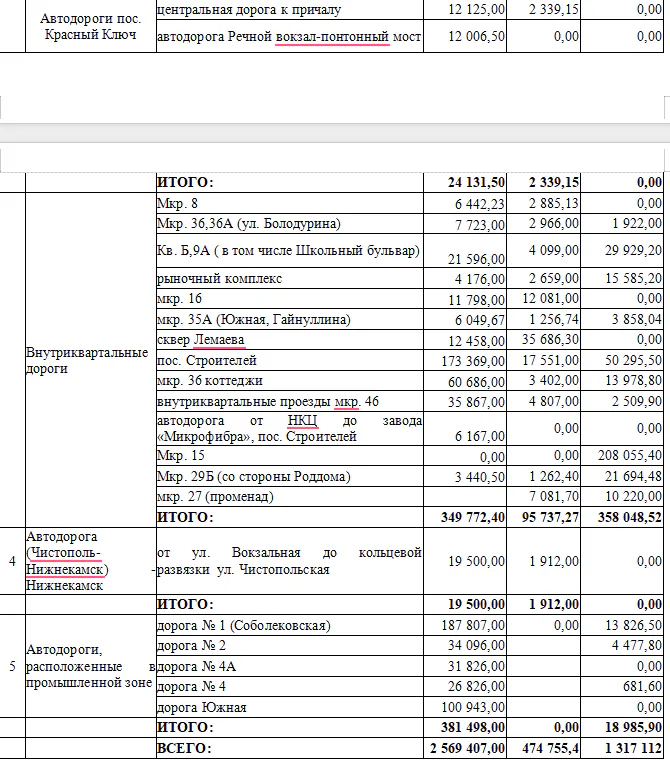Select the value 4 477,80
This screenshot has width=670, height=760.
point(637,646)
